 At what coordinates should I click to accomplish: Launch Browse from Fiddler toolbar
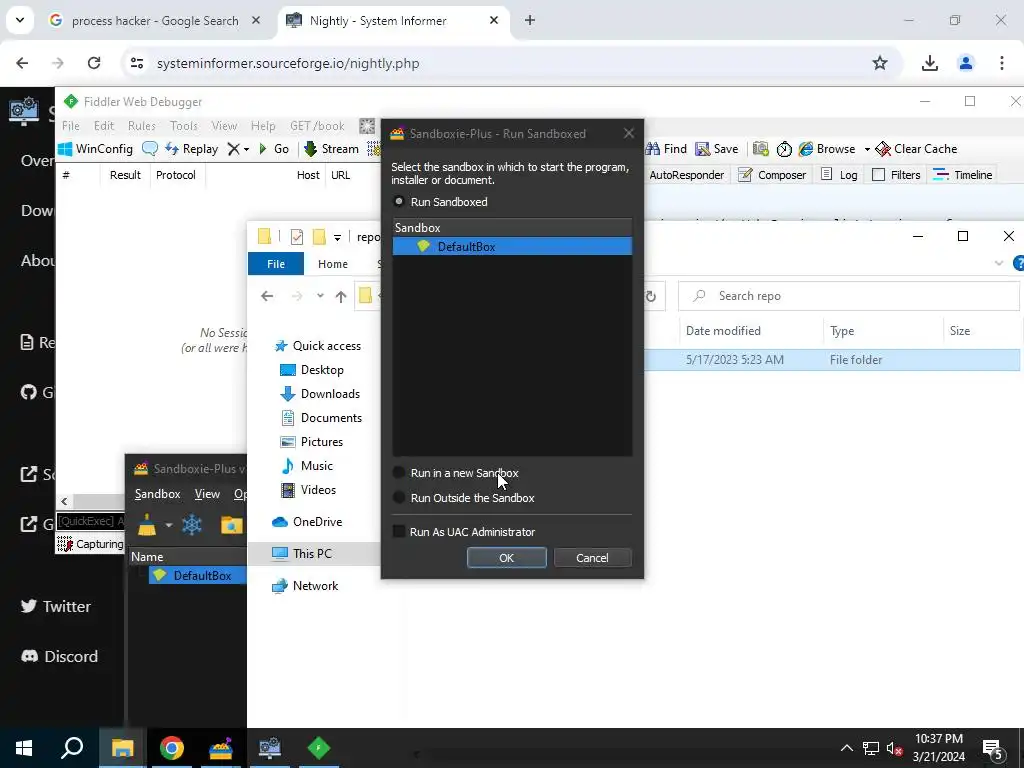827,149
